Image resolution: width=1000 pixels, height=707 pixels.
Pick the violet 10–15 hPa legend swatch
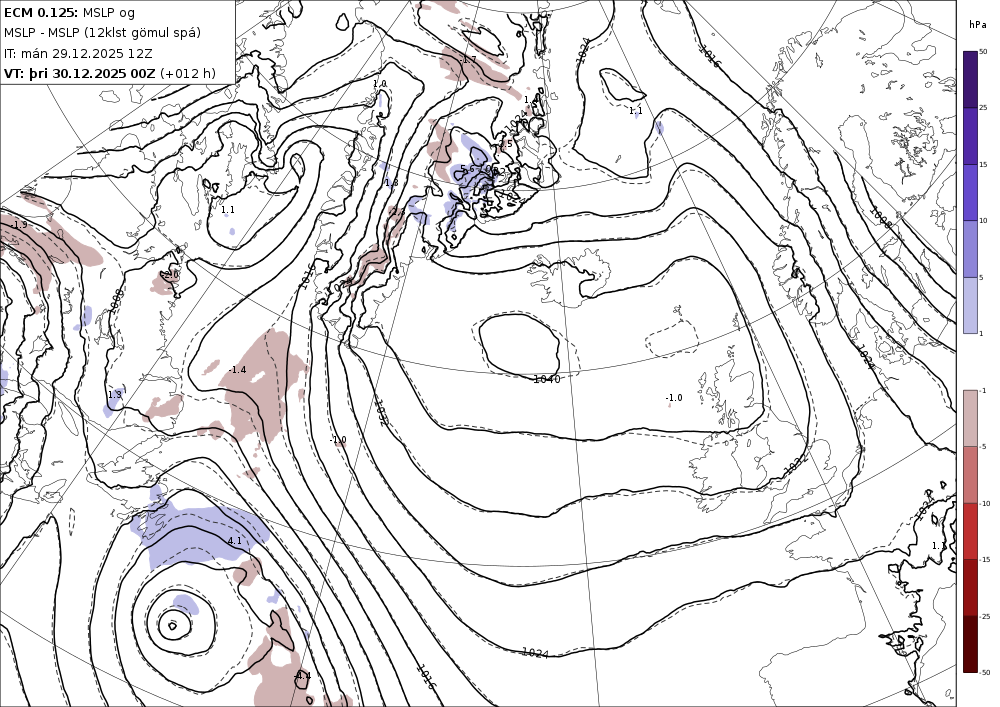click(970, 193)
